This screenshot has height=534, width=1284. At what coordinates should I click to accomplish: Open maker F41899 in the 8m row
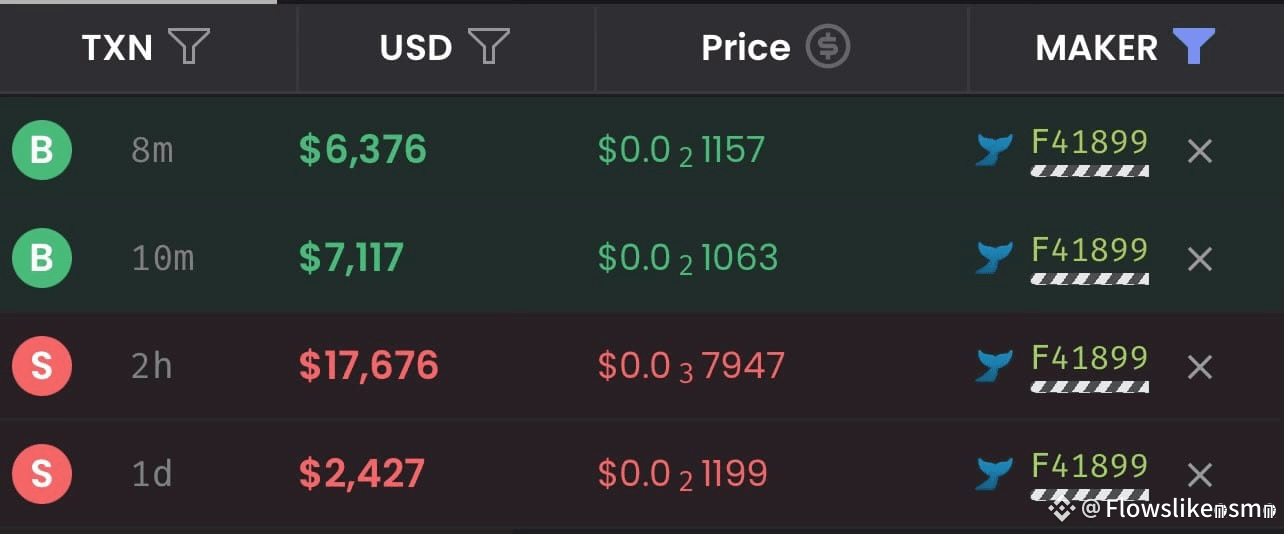point(1089,142)
